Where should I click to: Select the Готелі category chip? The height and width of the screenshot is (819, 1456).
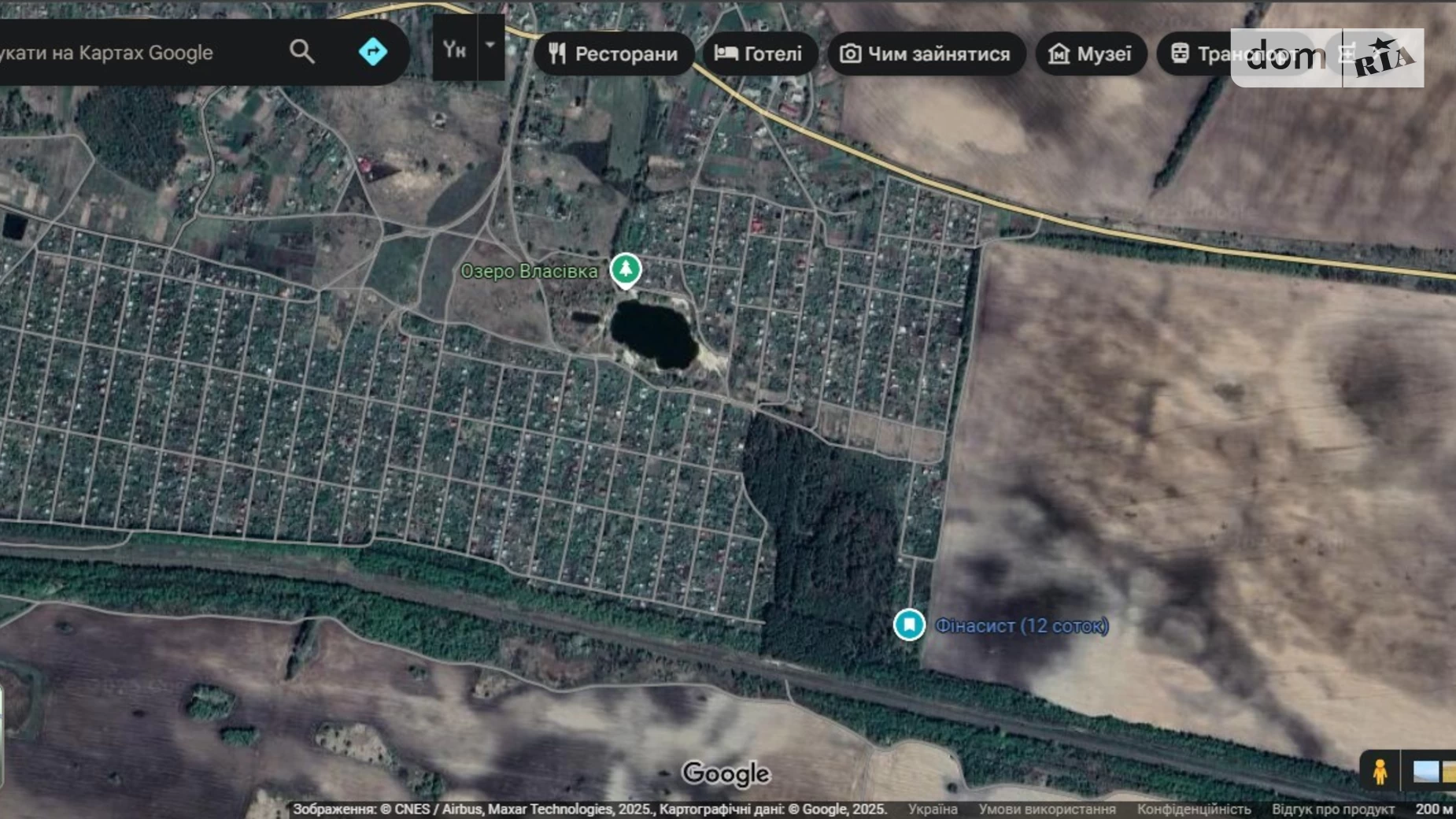759,54
